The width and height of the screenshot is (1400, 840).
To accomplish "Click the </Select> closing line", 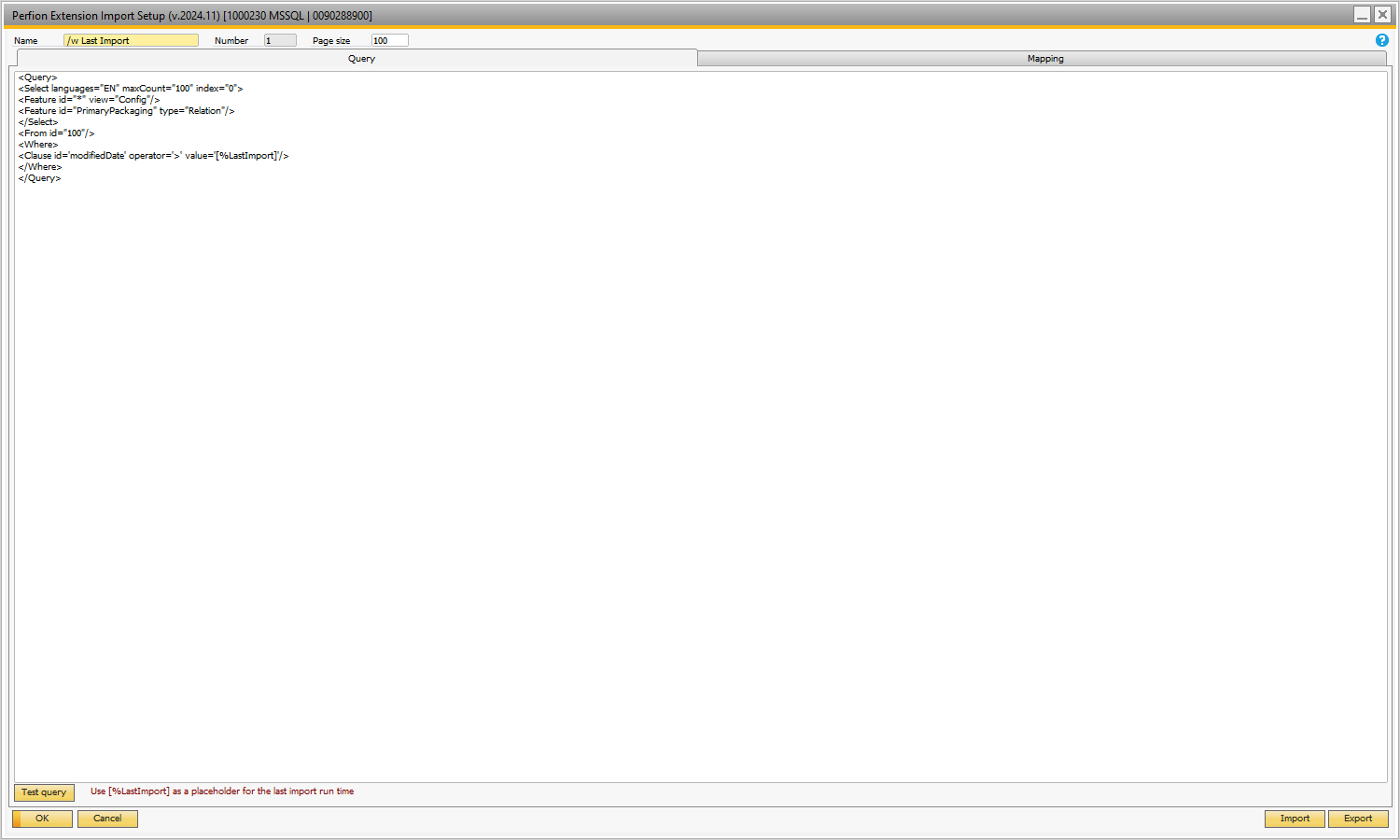I will click(38, 122).
